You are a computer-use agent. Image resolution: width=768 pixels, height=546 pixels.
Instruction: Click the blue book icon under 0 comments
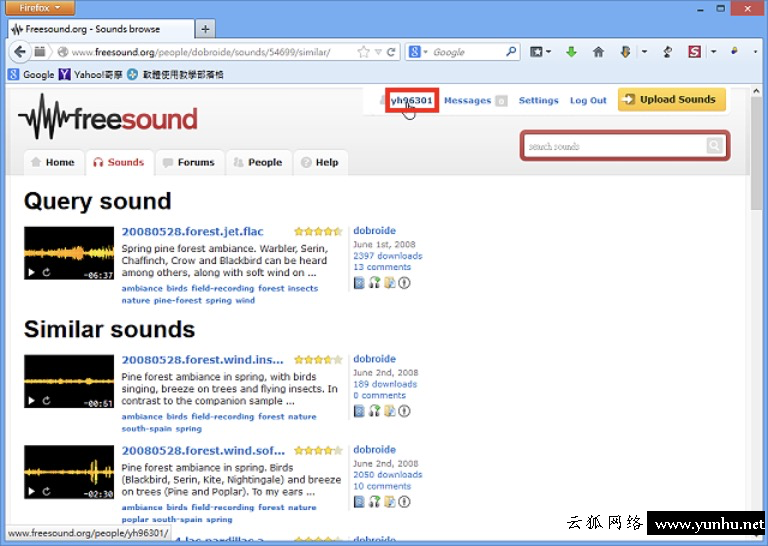coord(360,411)
